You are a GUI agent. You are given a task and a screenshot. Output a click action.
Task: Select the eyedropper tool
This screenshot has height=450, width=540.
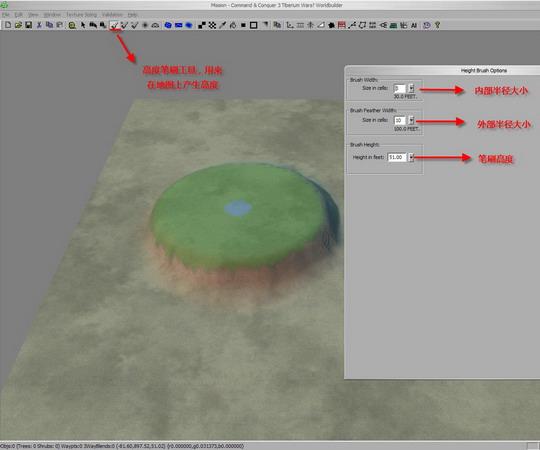click(222, 25)
